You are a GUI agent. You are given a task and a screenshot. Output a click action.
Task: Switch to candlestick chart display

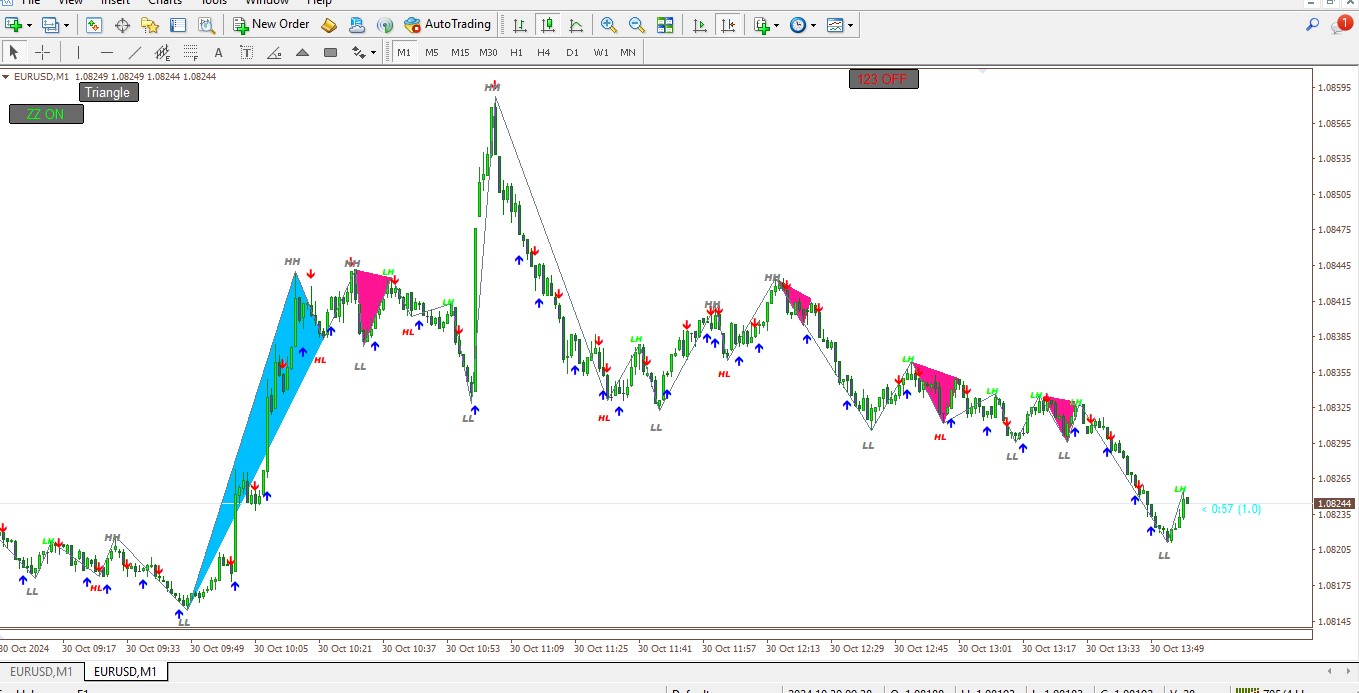pyautogui.click(x=547, y=25)
